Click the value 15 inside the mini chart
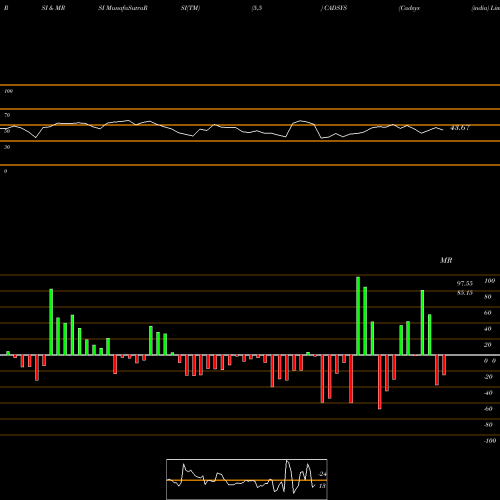500x500 pixels. point(322,486)
